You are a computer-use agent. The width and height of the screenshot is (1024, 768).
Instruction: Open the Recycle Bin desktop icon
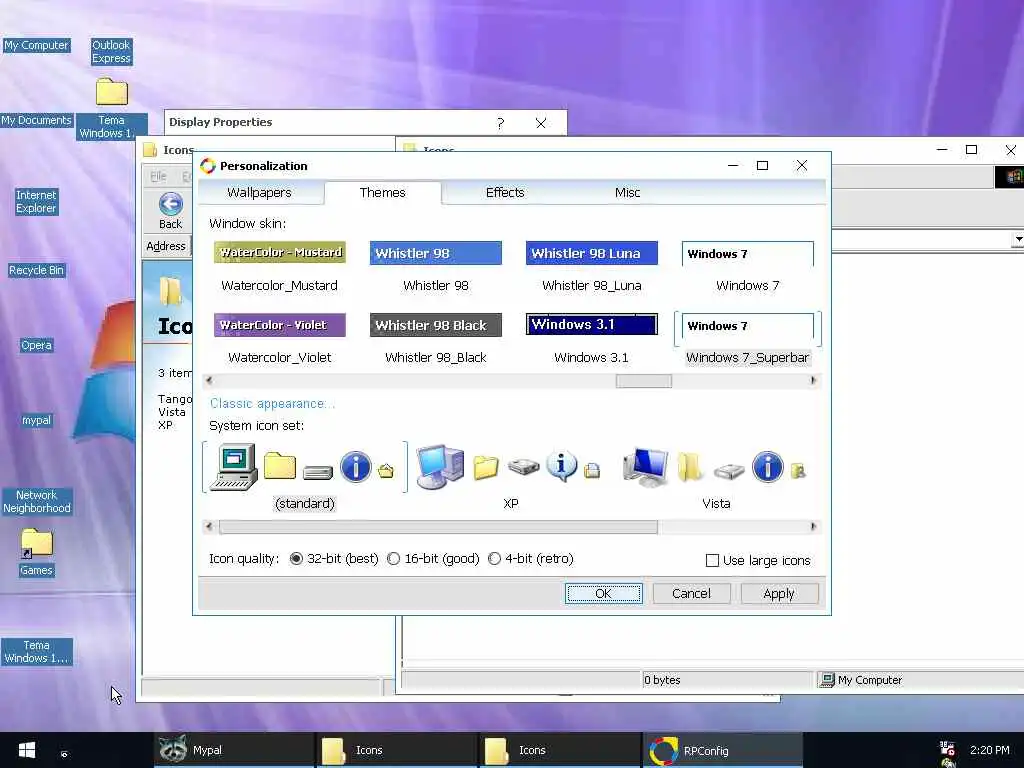[x=36, y=270]
